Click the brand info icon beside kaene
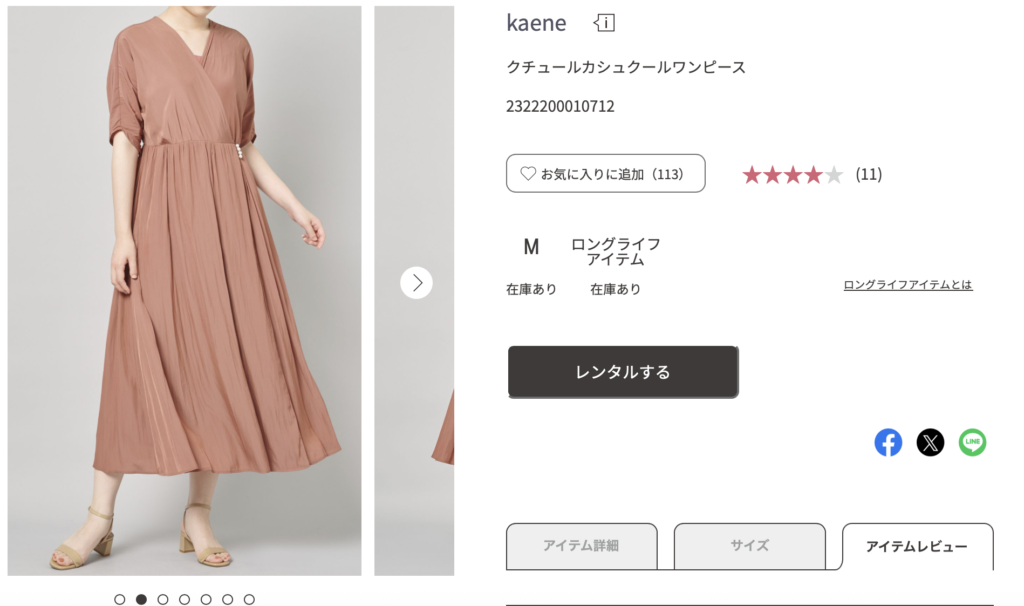This screenshot has width=1024, height=606. (x=604, y=22)
